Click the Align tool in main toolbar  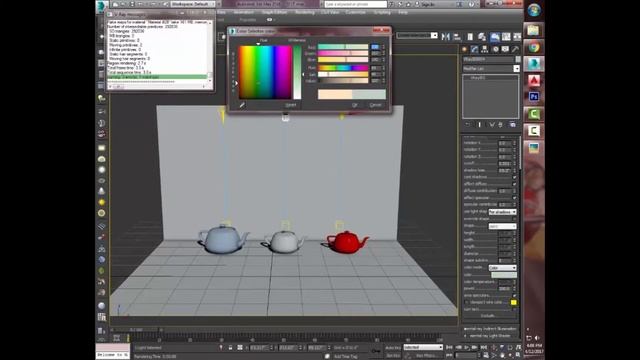click(457, 37)
